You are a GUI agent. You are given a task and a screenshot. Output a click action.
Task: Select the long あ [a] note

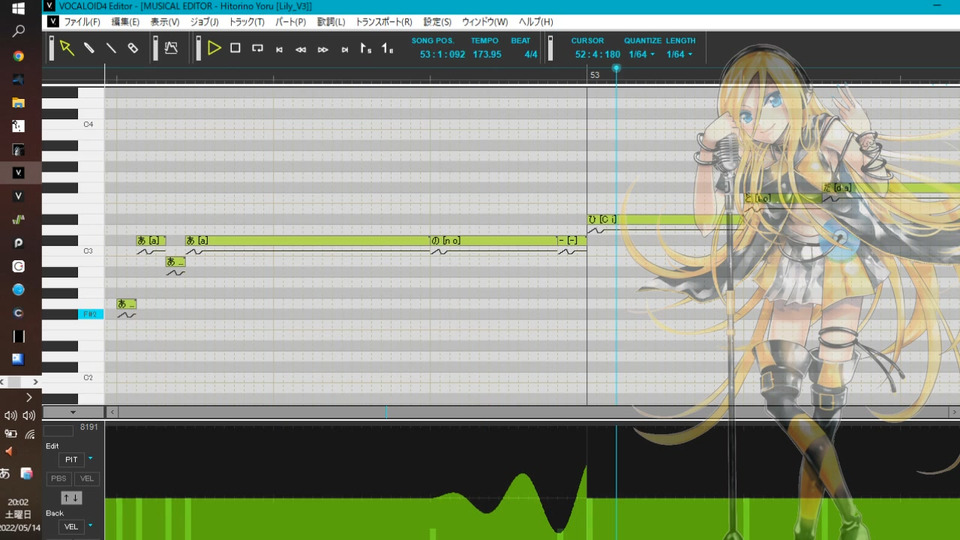click(307, 241)
